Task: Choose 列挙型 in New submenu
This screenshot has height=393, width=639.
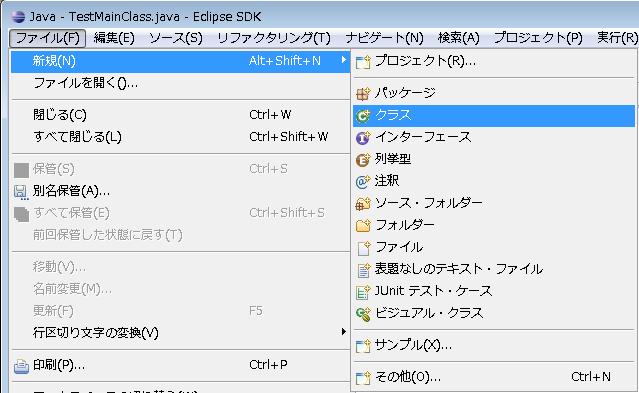Action: [494, 159]
